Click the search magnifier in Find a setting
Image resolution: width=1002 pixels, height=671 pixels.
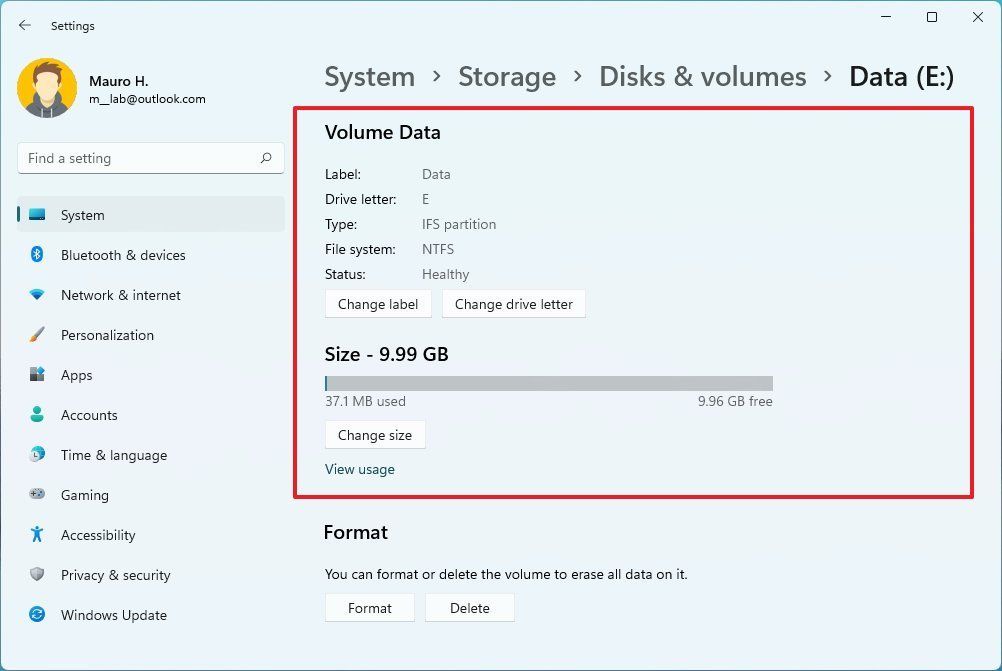[x=266, y=158]
